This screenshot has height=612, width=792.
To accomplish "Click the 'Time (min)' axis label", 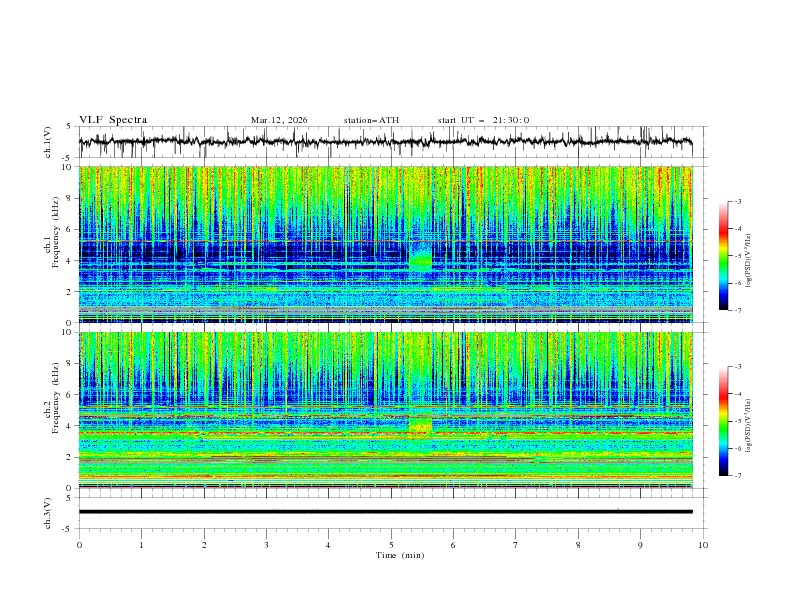I will pos(400,555).
